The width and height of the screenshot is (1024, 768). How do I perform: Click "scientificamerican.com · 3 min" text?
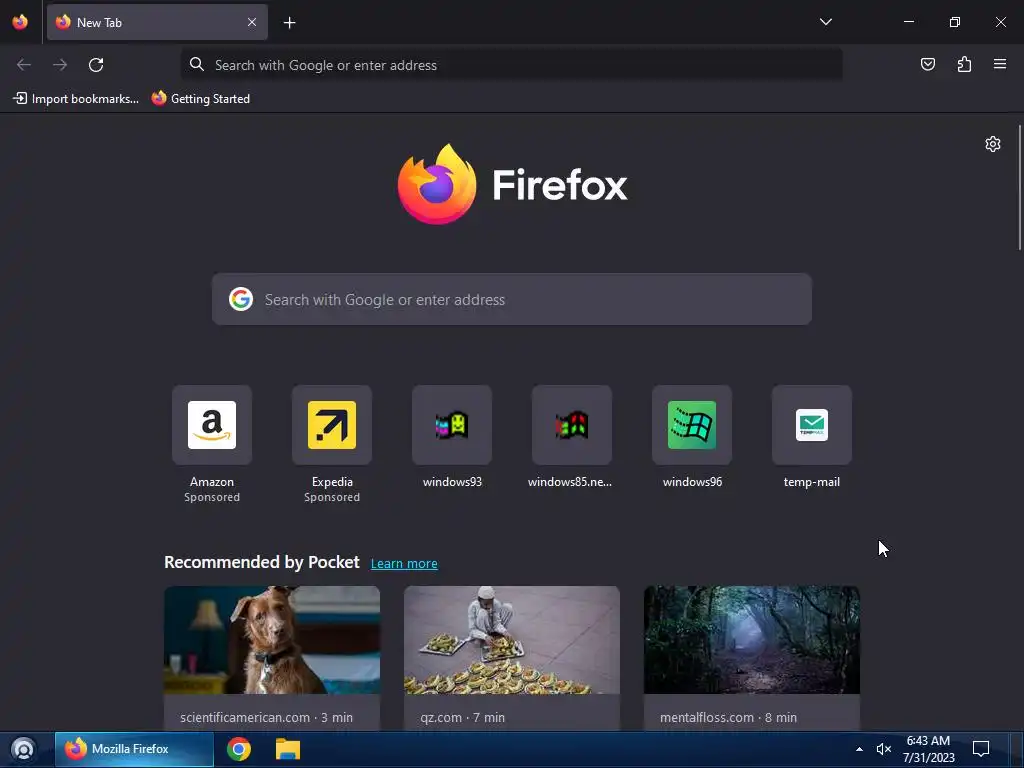266,717
